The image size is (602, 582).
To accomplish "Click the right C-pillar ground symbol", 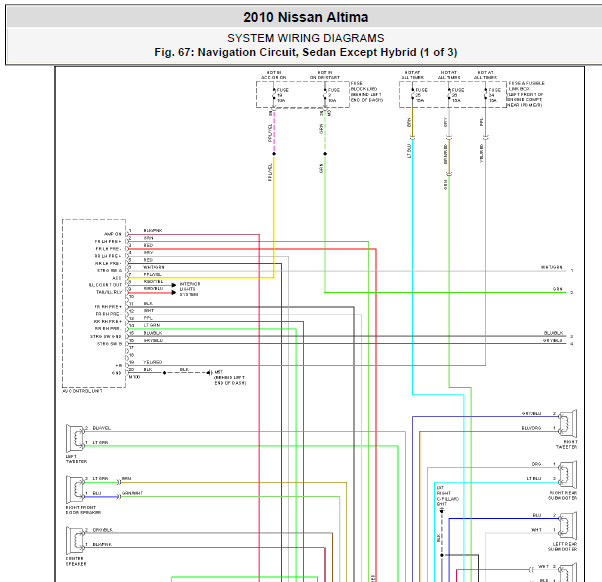I will [442, 511].
